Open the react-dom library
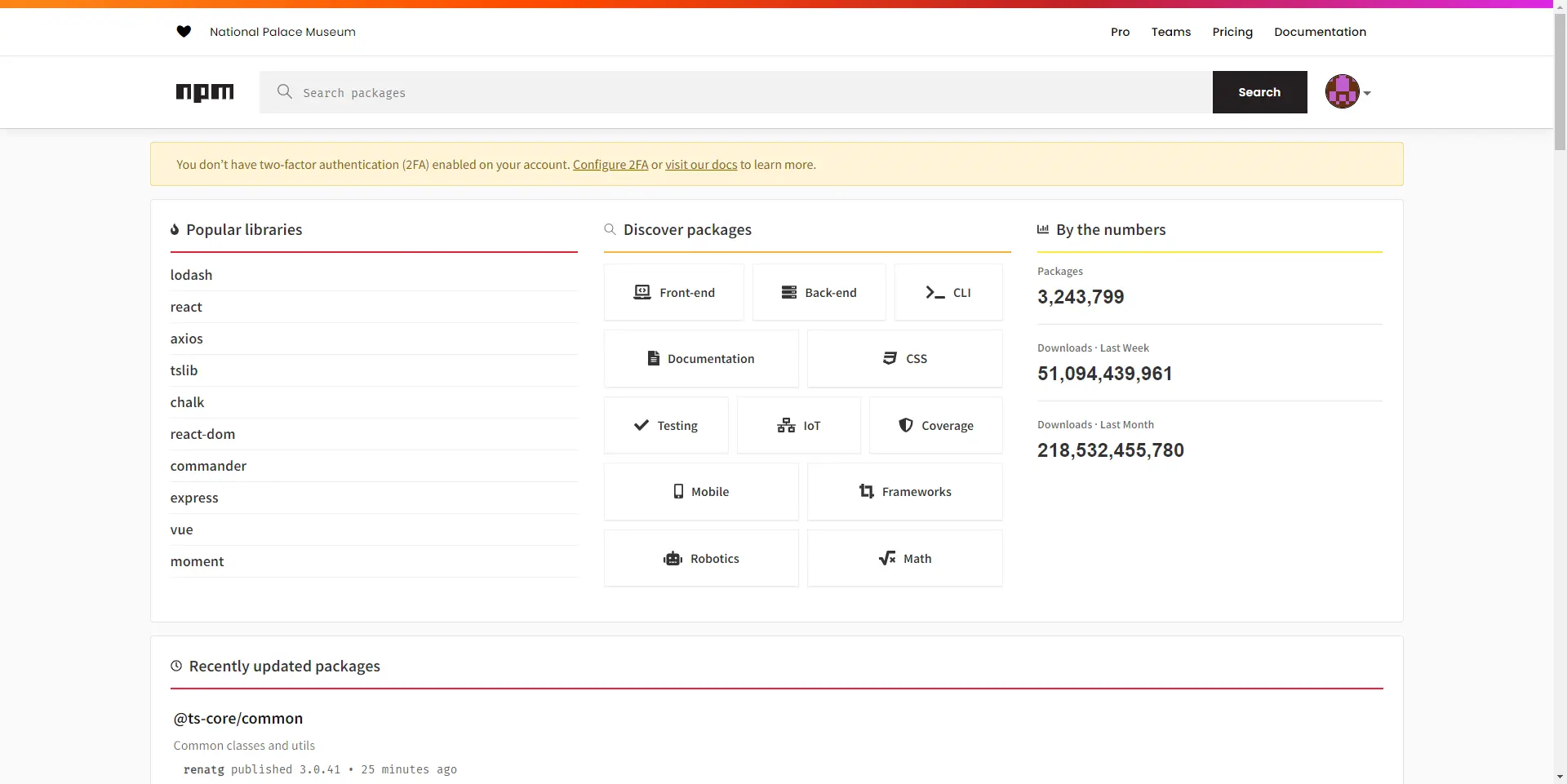This screenshot has height=784, width=1567. 202,434
